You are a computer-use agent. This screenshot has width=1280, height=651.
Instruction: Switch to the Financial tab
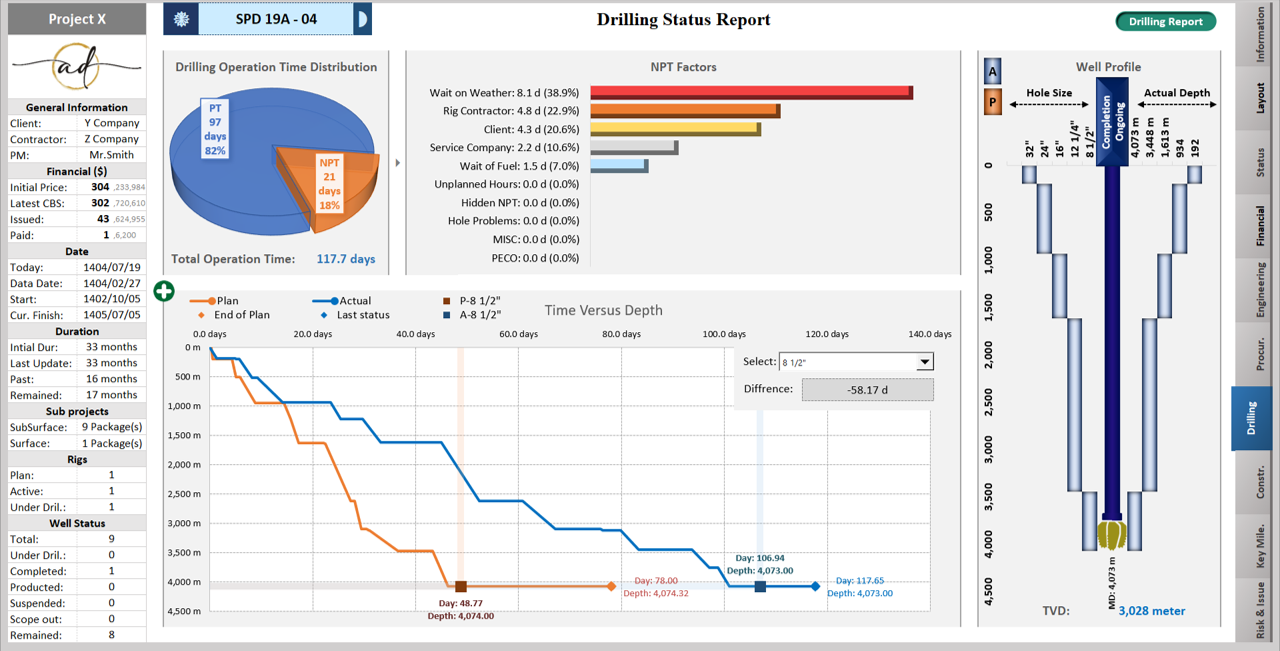click(1260, 226)
